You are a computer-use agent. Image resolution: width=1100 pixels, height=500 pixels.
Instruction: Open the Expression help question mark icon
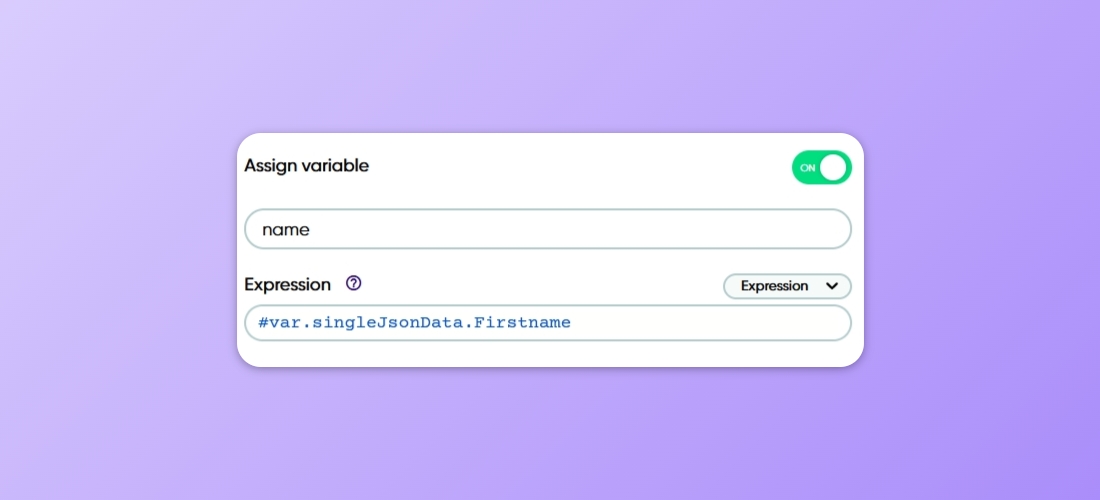point(353,283)
